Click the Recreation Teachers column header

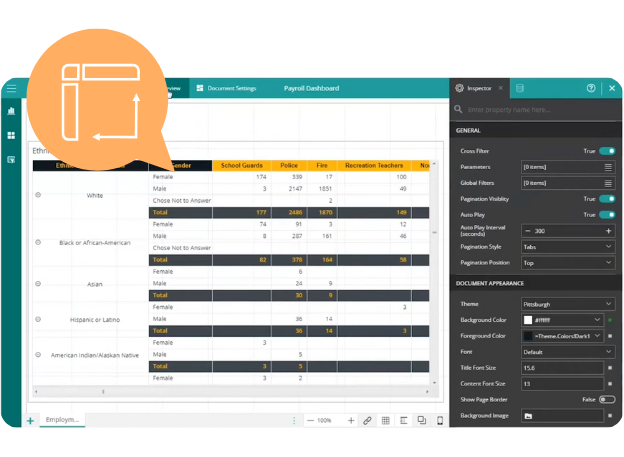(x=374, y=165)
